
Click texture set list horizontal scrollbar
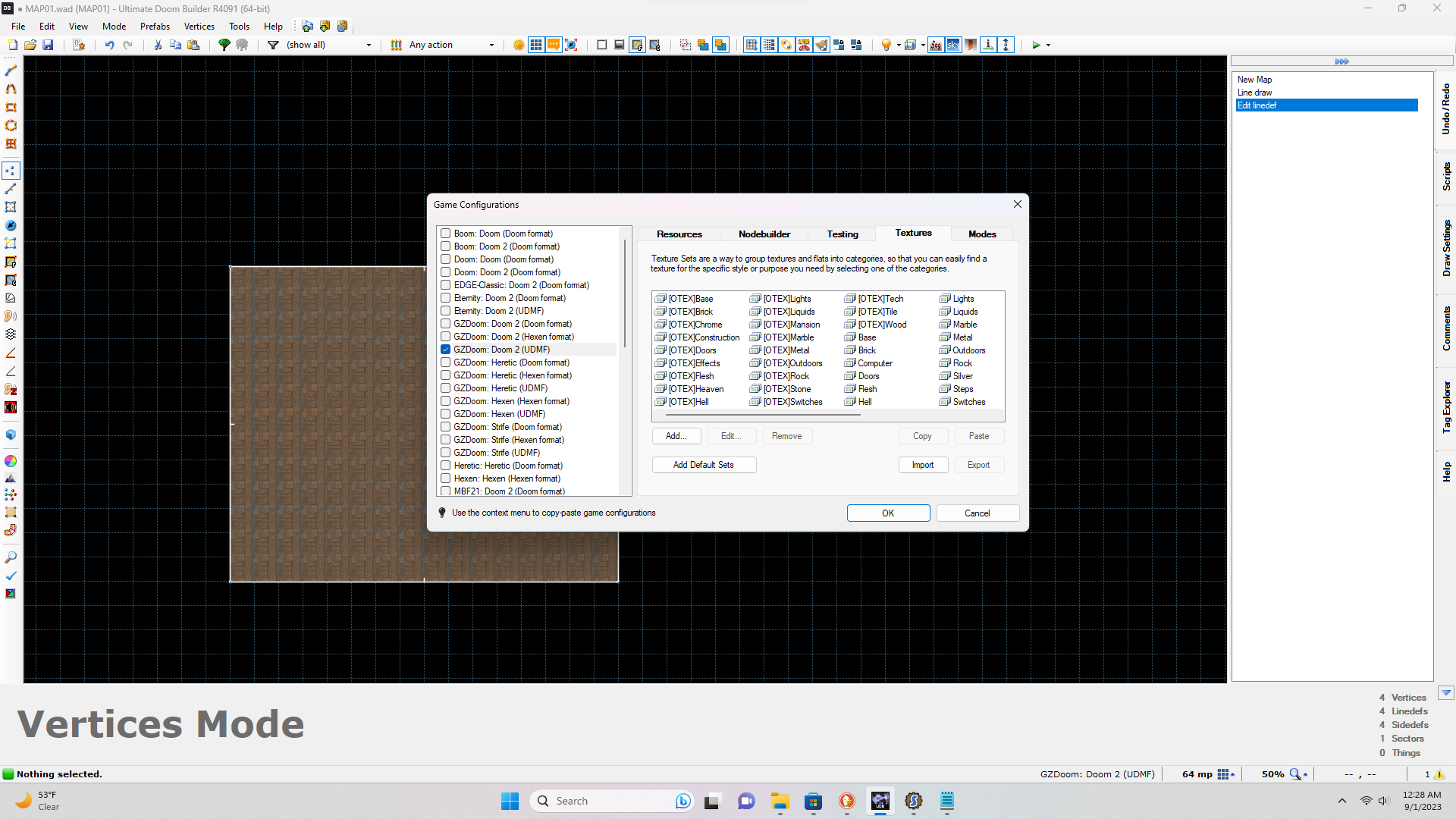point(762,415)
